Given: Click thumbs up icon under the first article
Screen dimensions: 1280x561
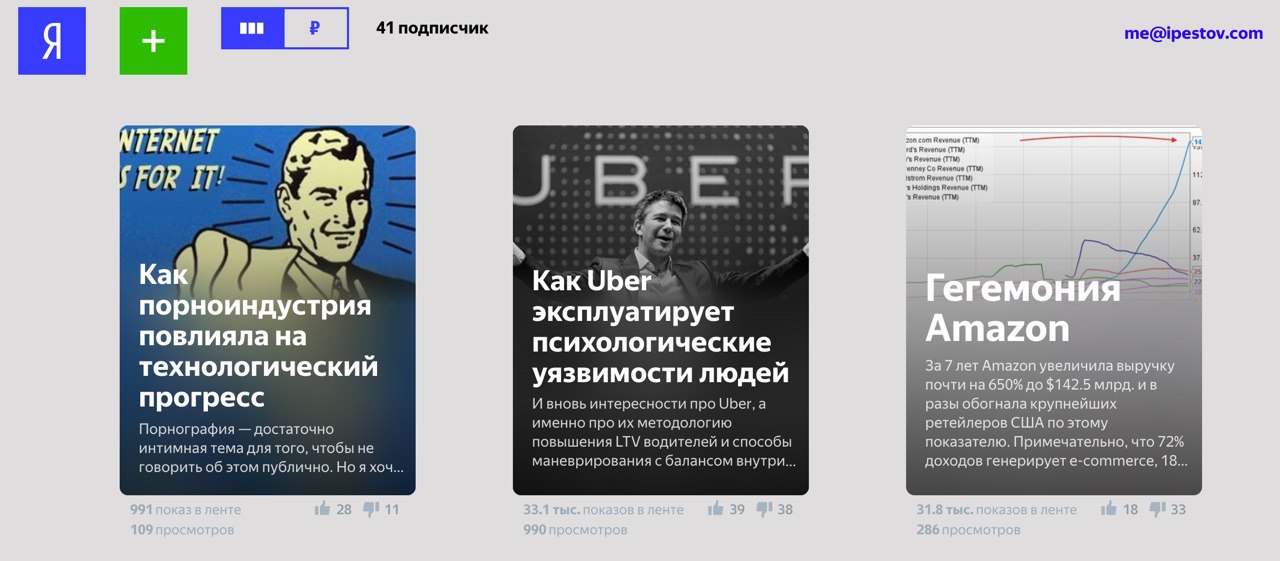Looking at the screenshot, I should coord(322,509).
